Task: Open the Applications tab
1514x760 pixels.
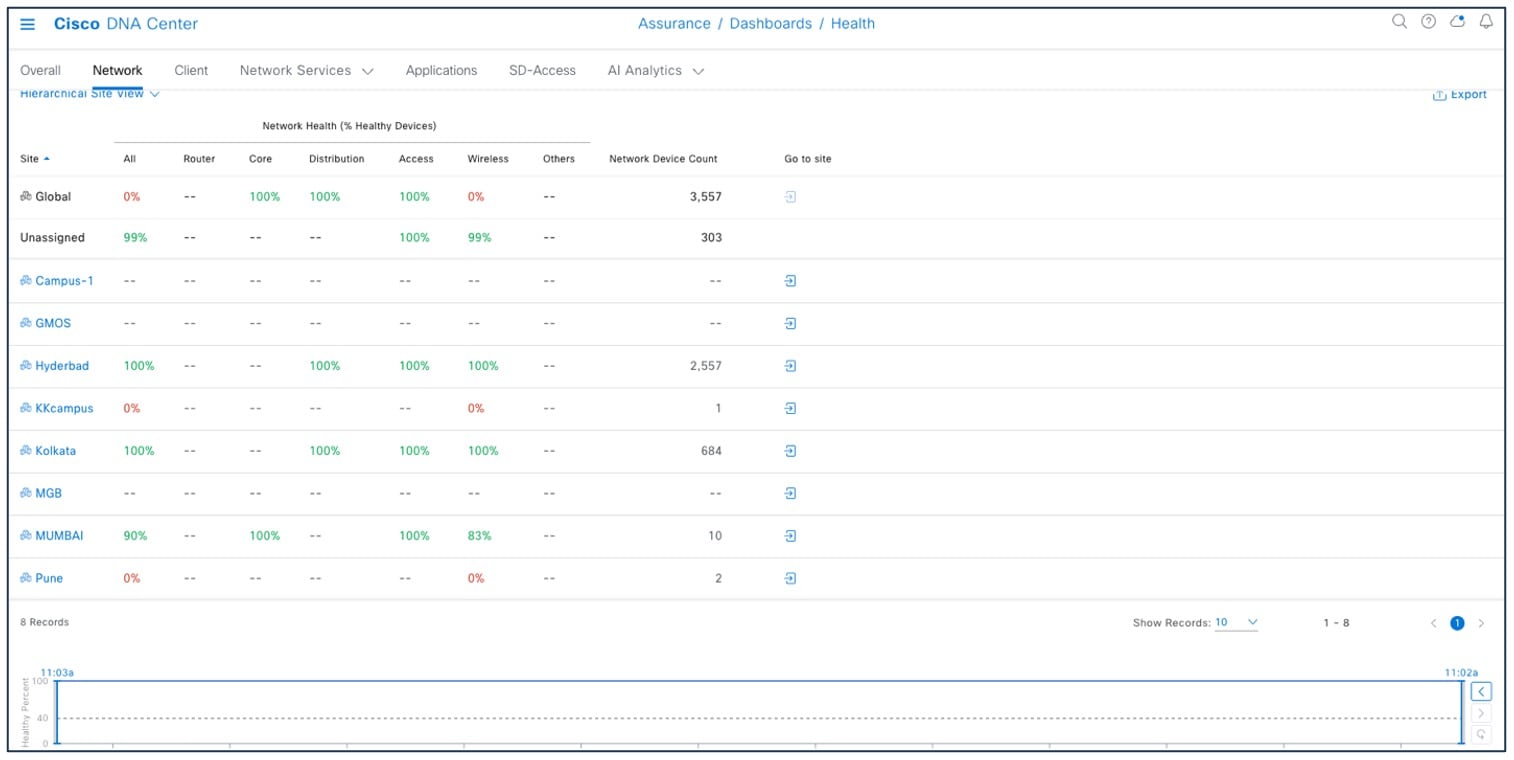Action: 441,71
